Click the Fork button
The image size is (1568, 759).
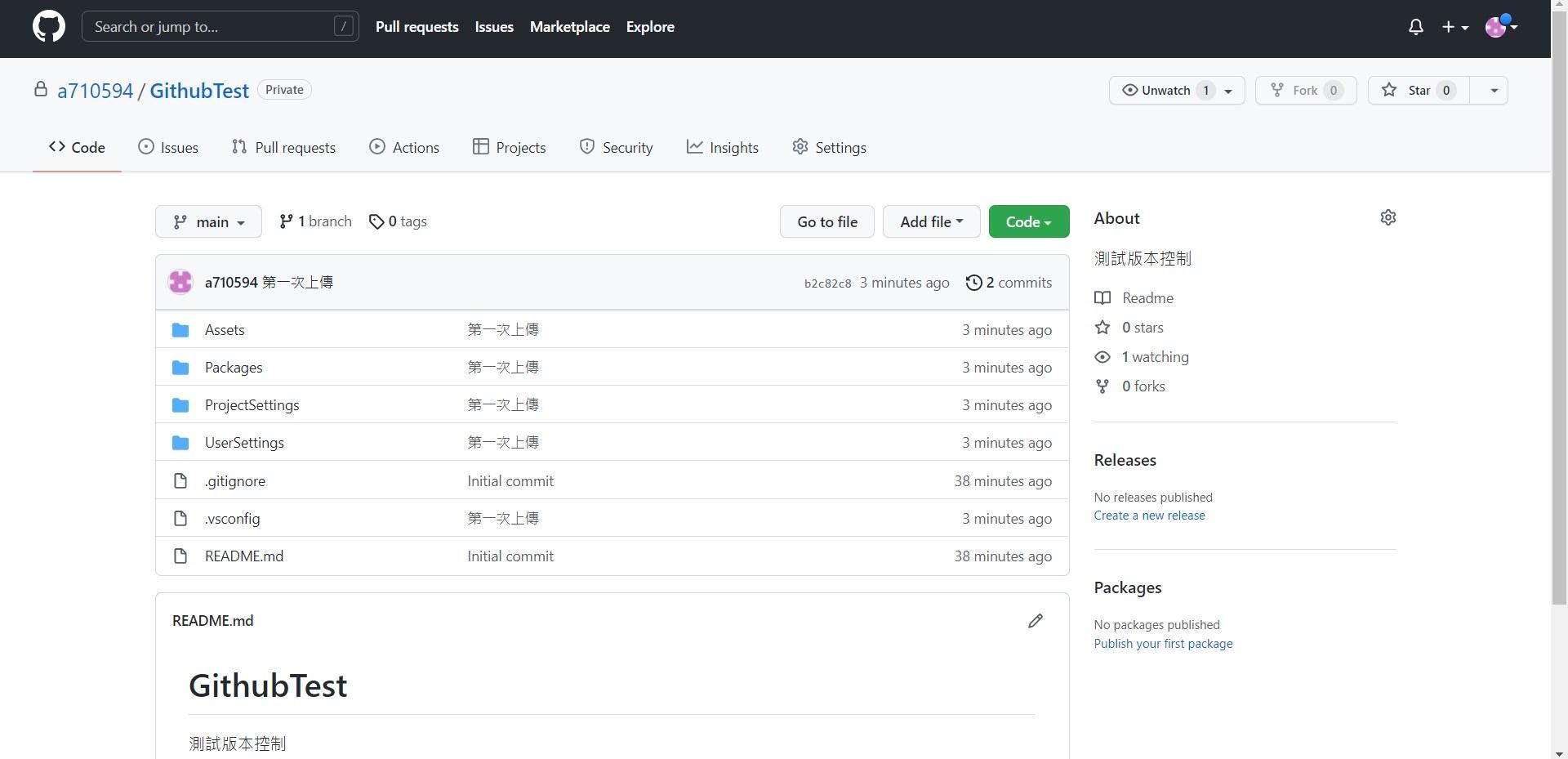1306,90
